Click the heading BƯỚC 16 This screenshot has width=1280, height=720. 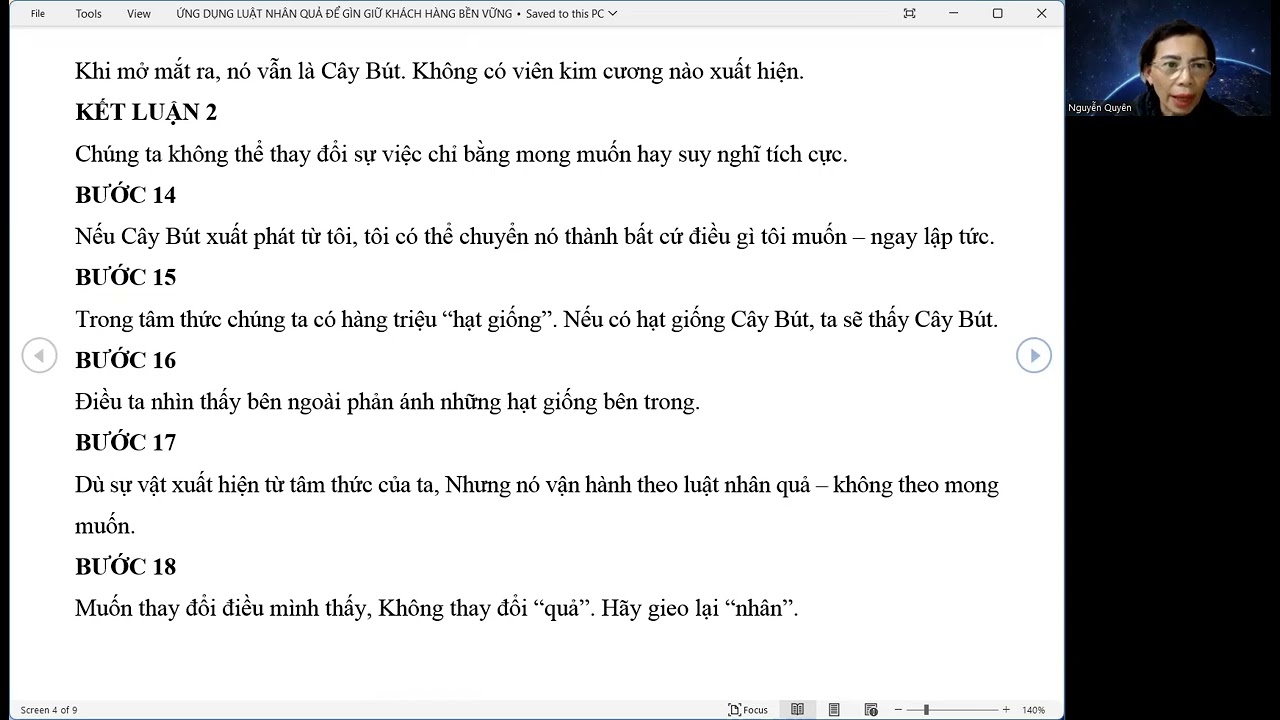click(x=126, y=360)
